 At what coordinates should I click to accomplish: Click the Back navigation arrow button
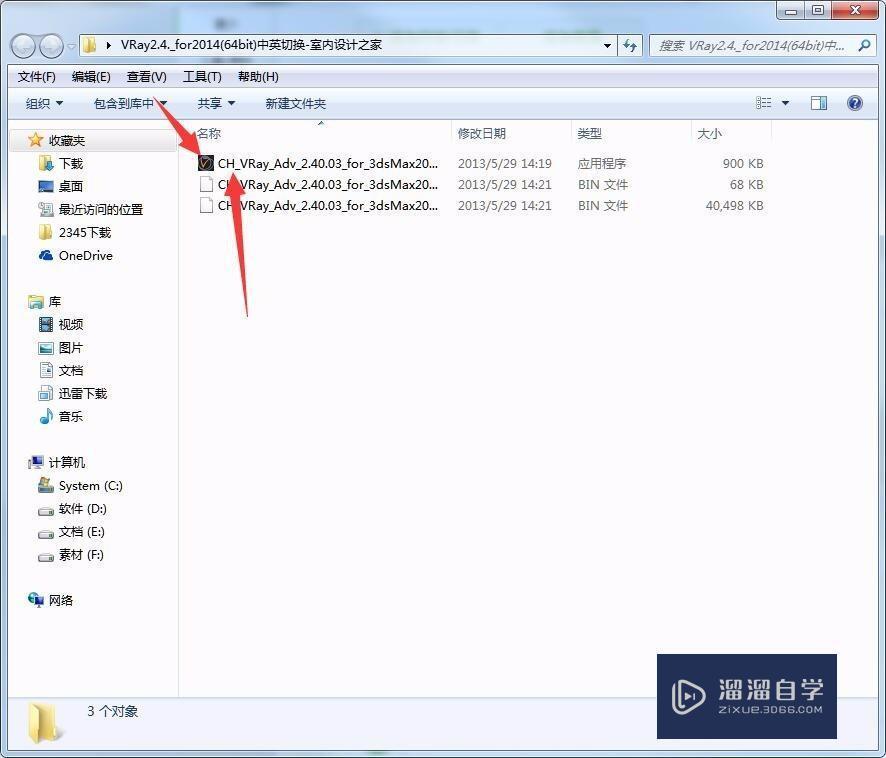(x=24, y=46)
